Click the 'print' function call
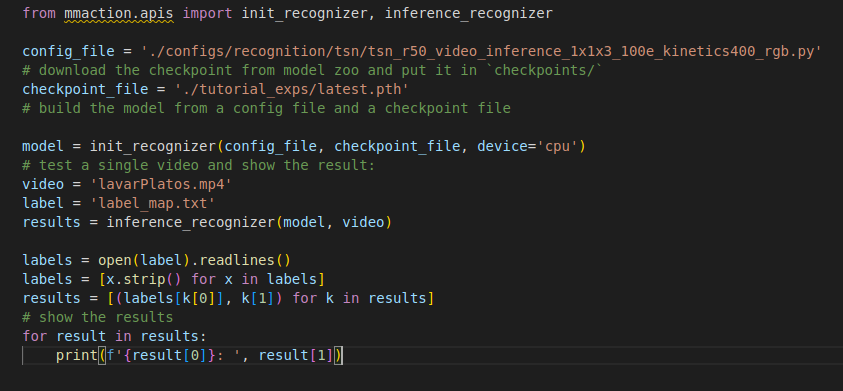The height and width of the screenshot is (391, 843). 77,355
